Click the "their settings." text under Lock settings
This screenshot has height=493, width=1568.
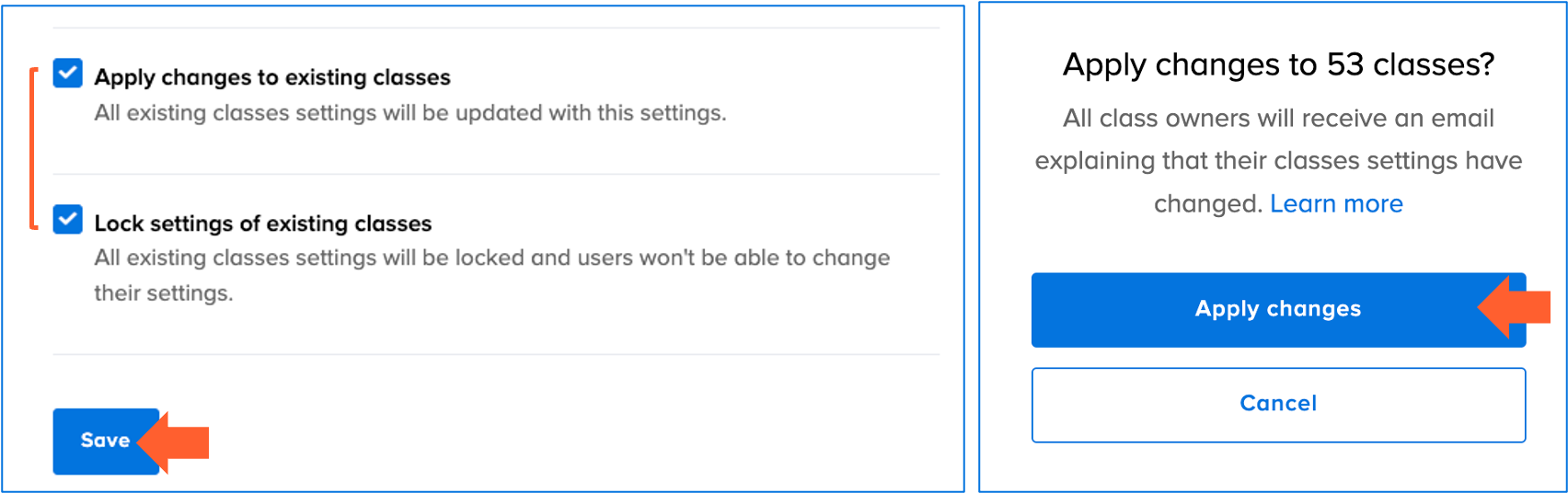(x=164, y=293)
